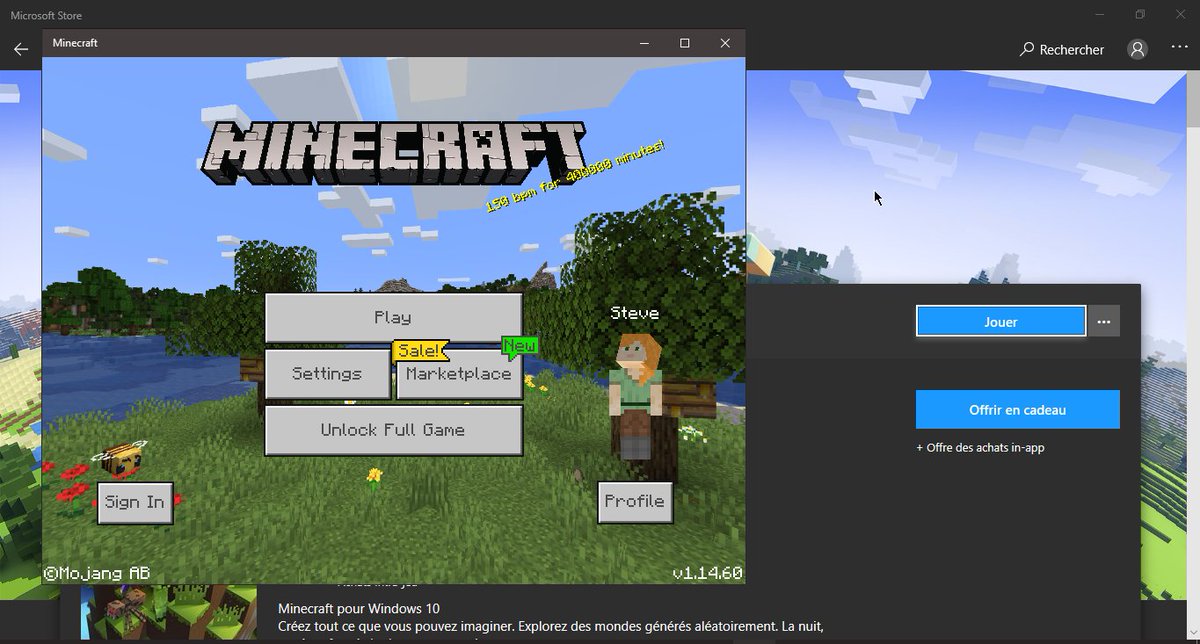Go back in Microsoft Store

tap(20, 49)
